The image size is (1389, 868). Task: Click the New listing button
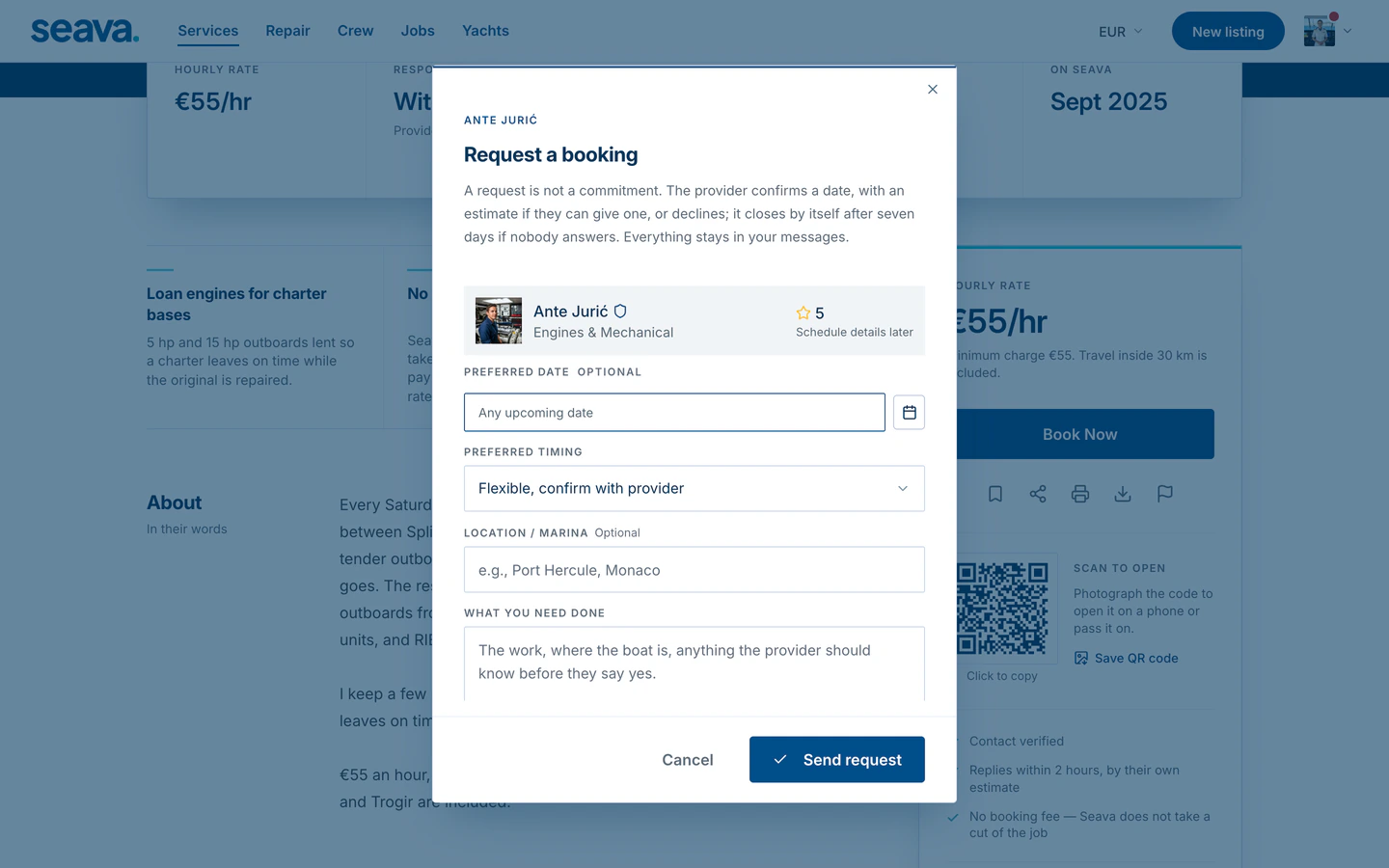pos(1228,31)
